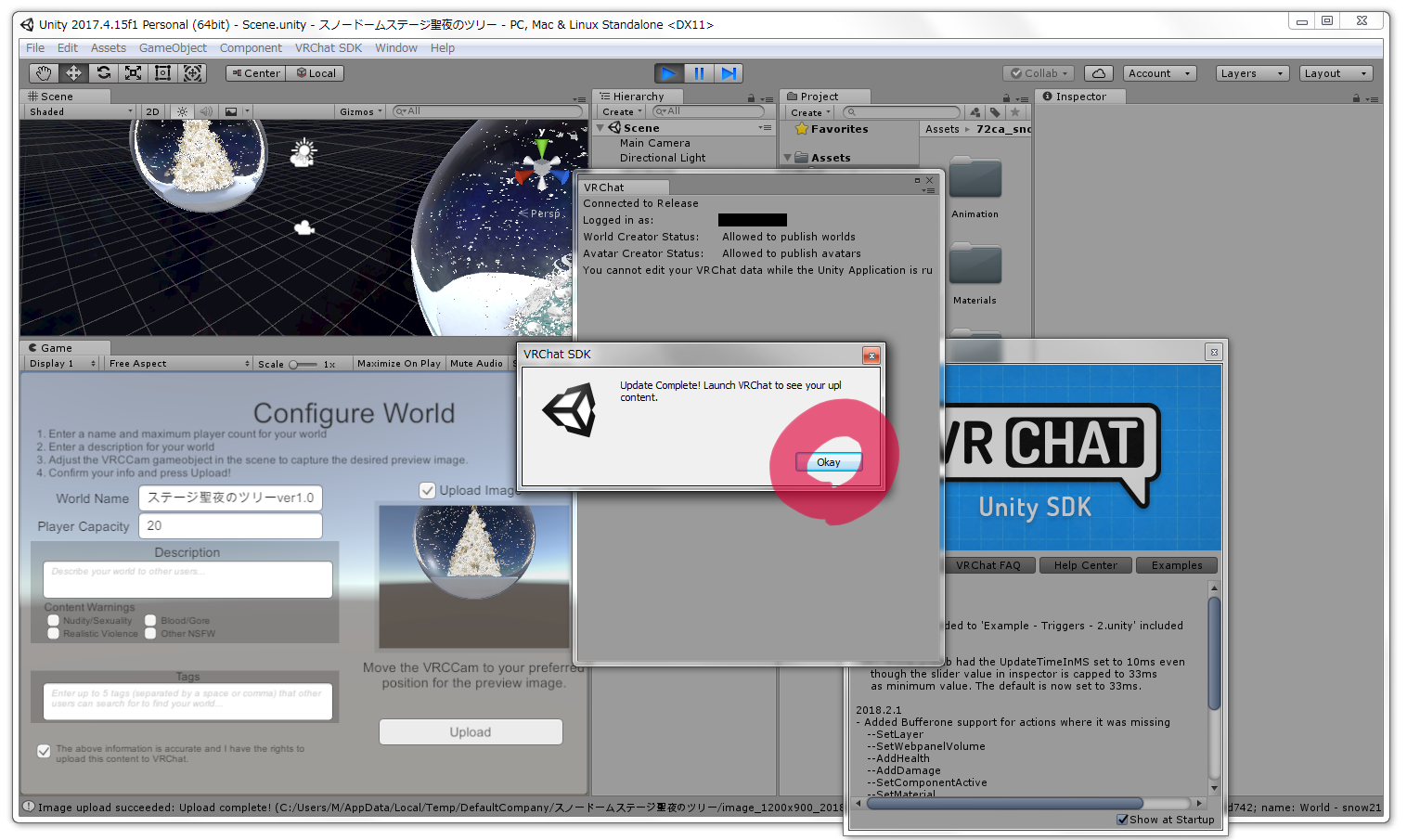Open the Hierarchy Create dropdown

pyautogui.click(x=622, y=112)
